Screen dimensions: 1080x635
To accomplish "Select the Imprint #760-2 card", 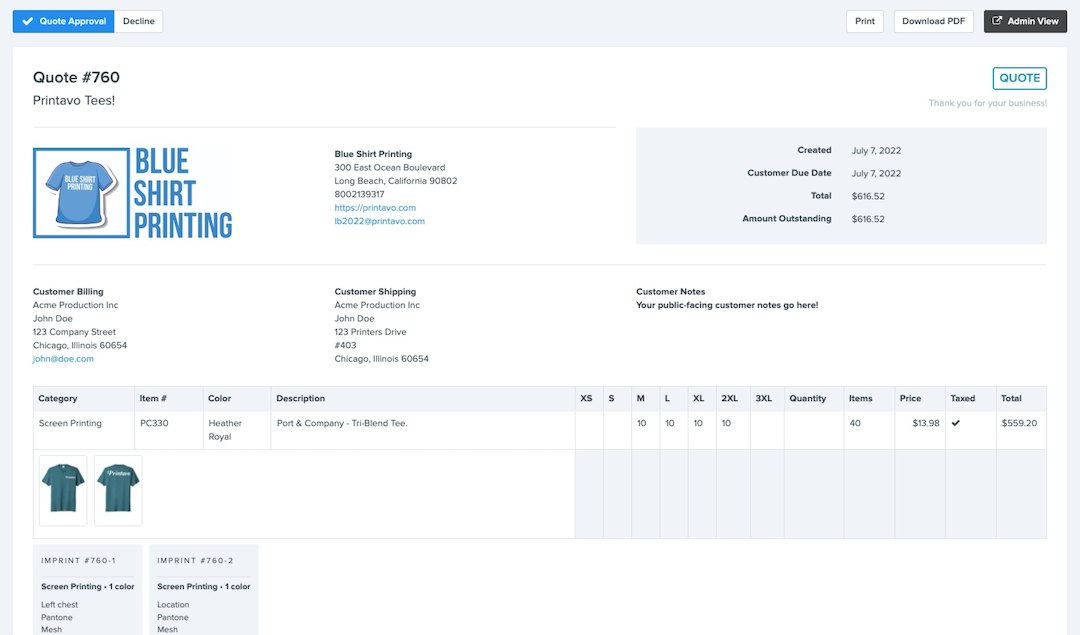I will click(203, 590).
